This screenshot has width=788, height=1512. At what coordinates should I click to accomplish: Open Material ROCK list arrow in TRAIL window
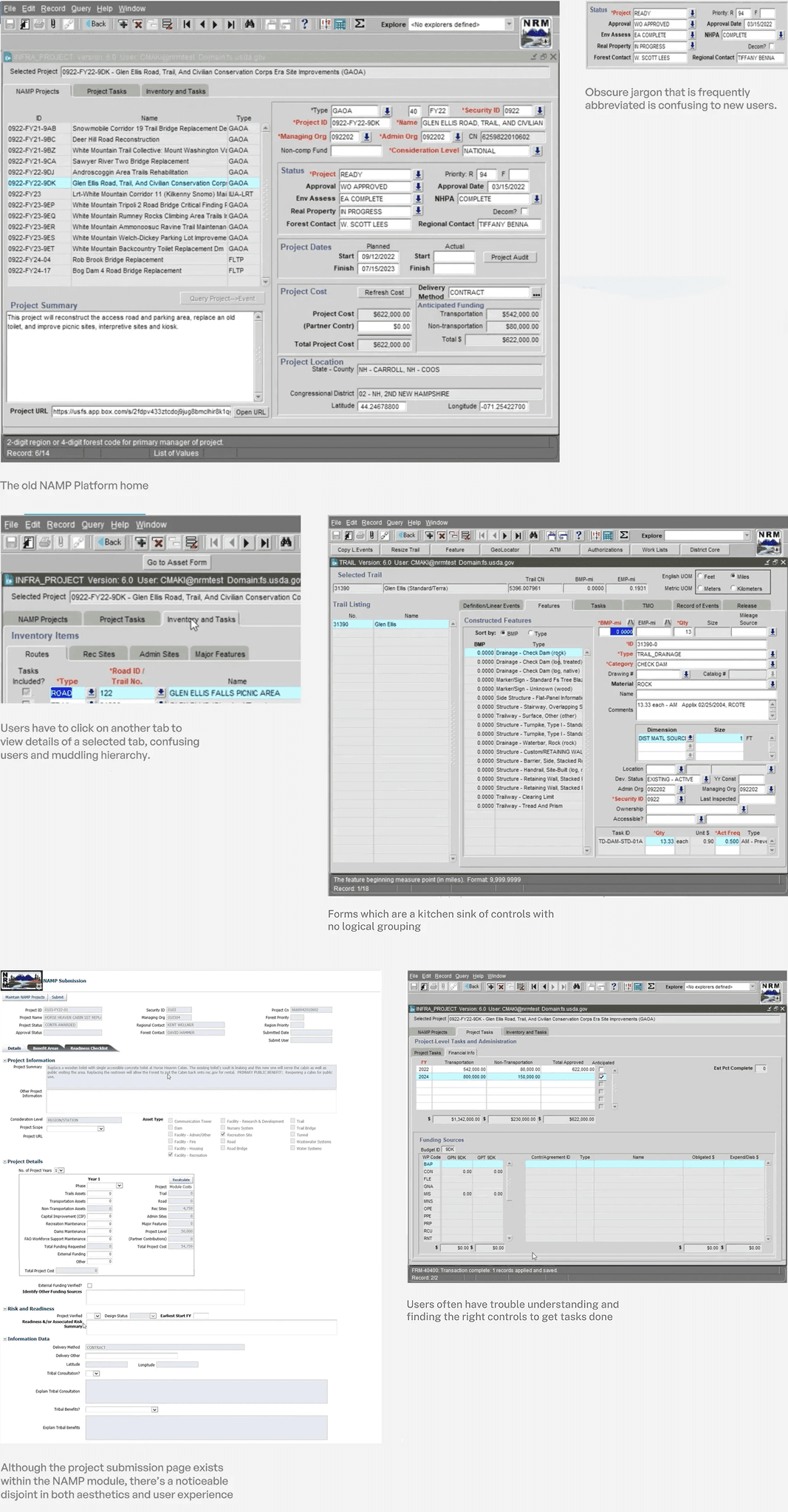point(772,684)
